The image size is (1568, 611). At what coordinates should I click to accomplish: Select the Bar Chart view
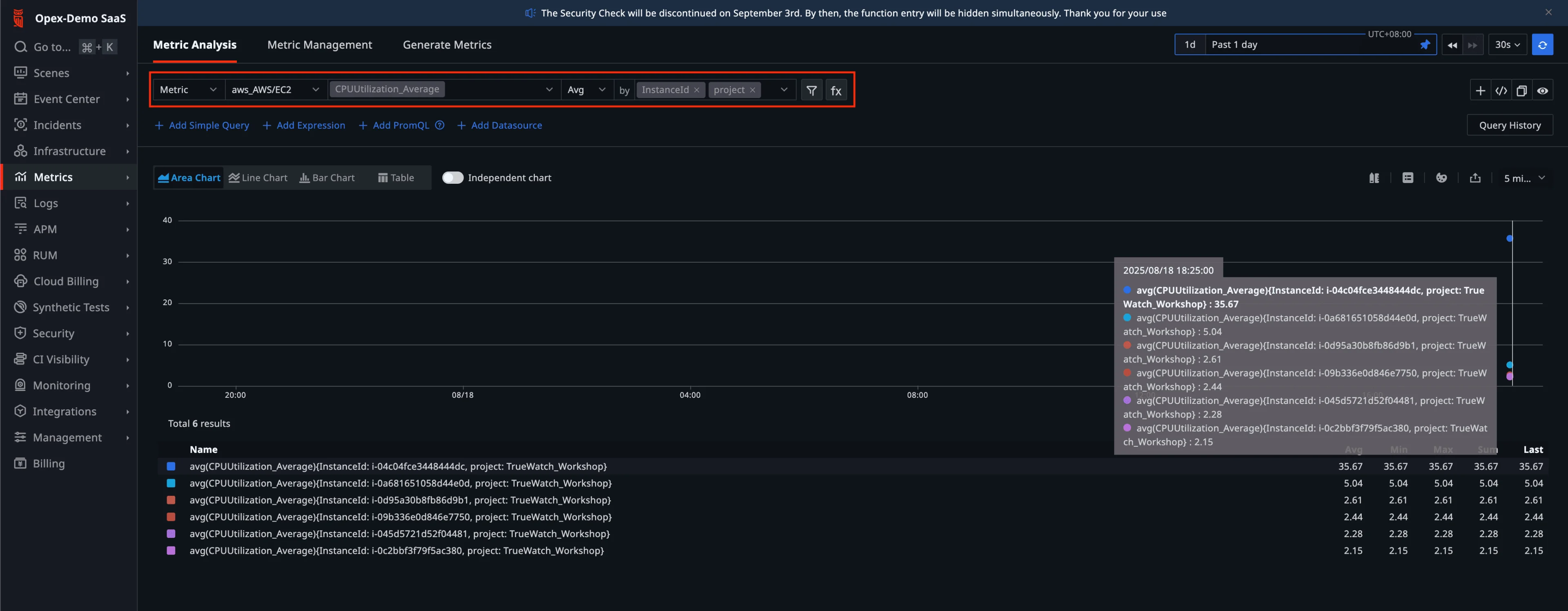[327, 178]
